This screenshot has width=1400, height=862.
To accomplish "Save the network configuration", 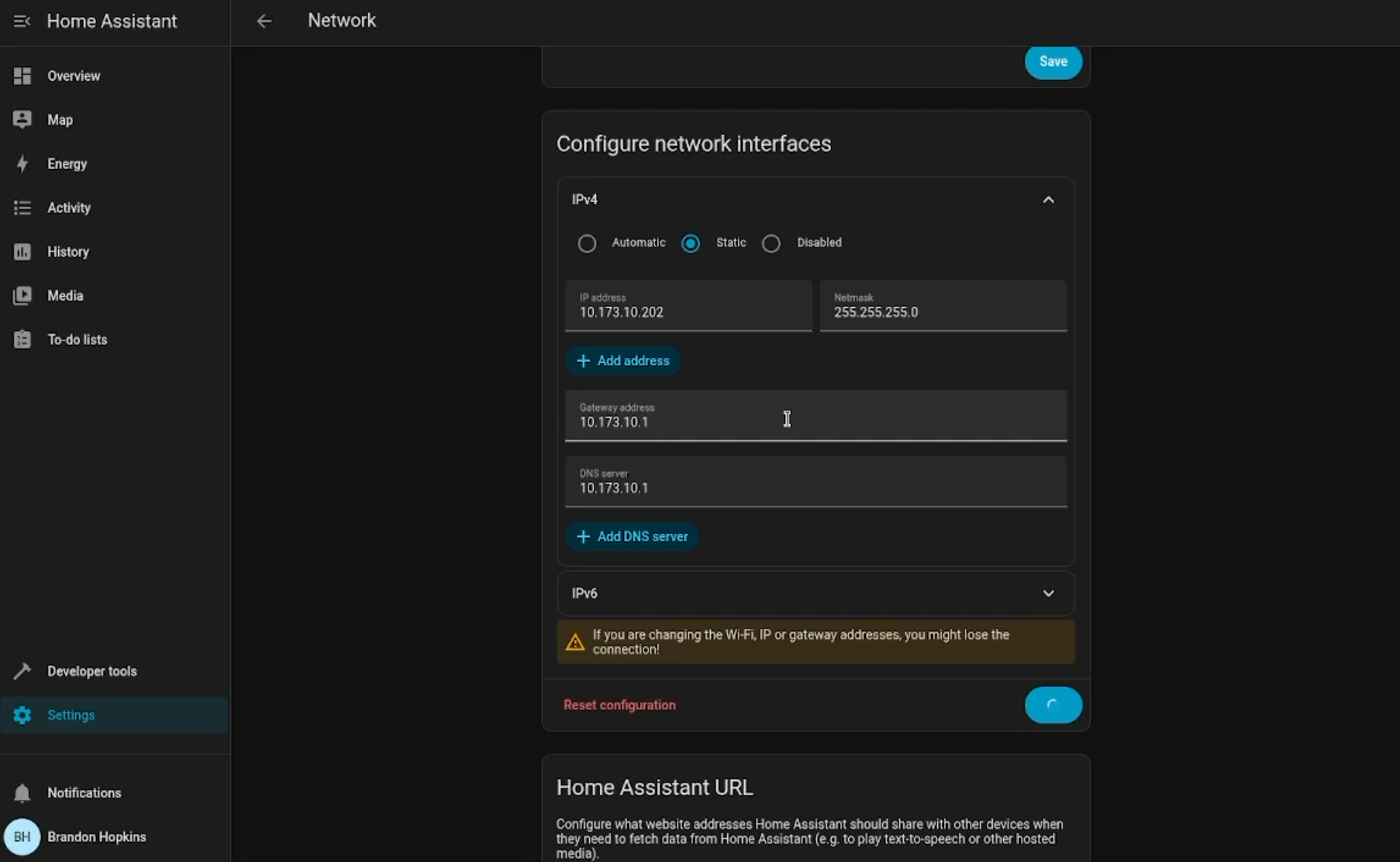I will tap(1053, 61).
